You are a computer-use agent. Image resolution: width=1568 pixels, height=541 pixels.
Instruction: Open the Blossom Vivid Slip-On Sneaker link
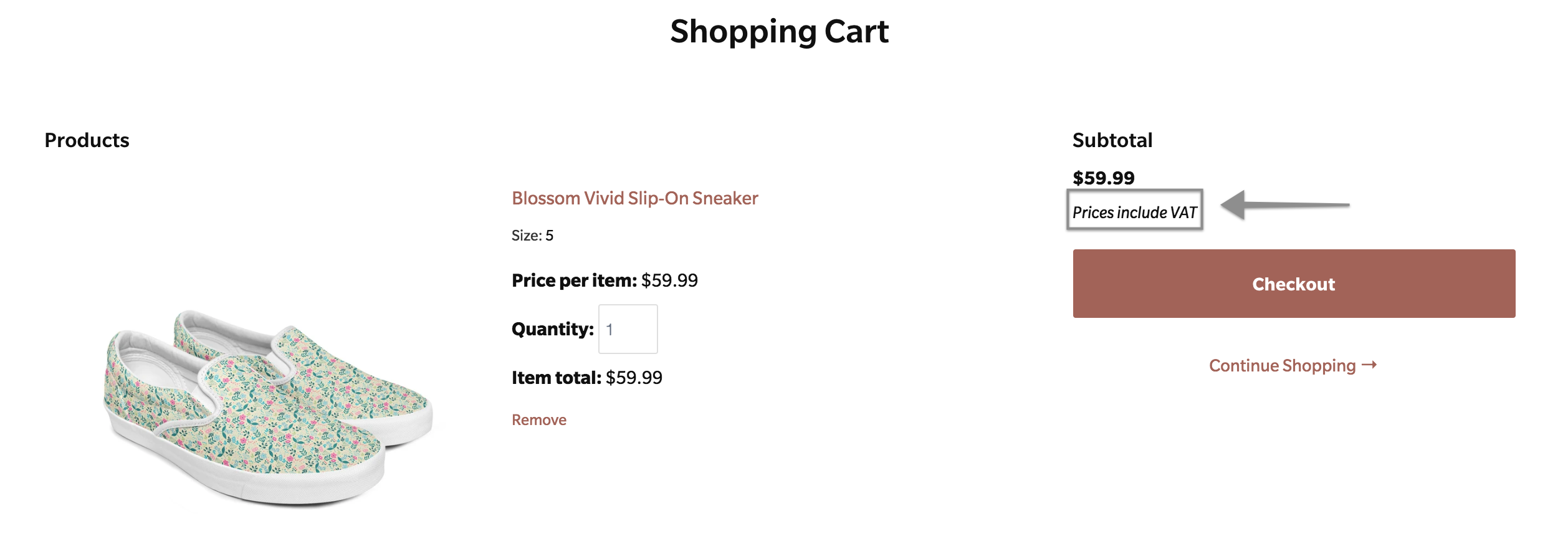point(634,198)
